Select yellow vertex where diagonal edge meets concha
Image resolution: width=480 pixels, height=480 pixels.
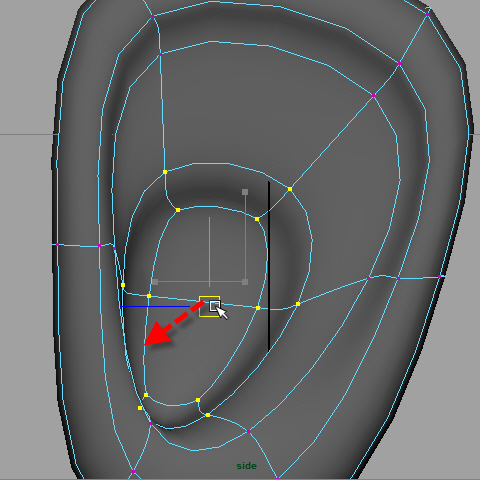290,189
